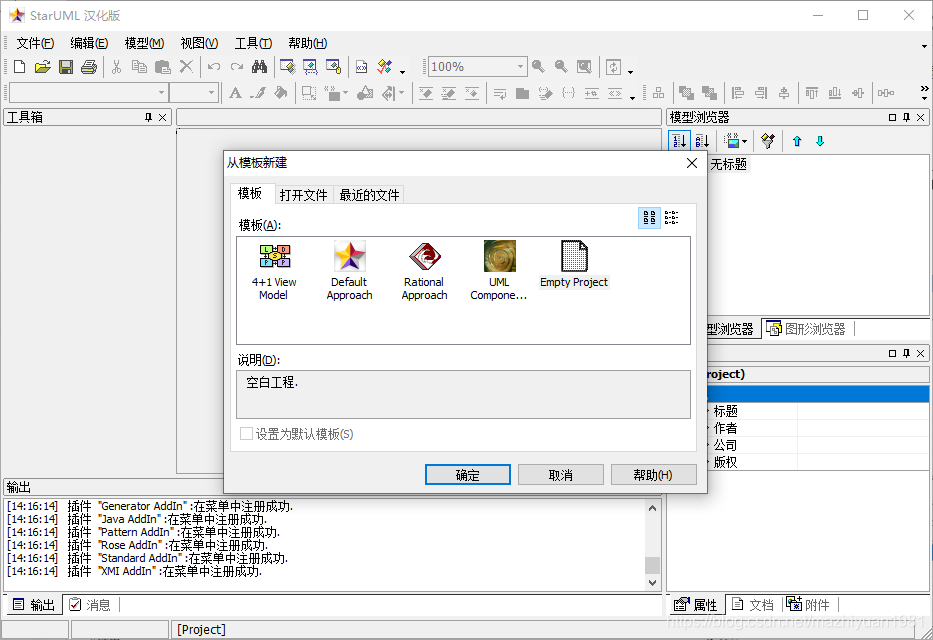Select the Empty Project template
933x640 pixels.
(574, 265)
